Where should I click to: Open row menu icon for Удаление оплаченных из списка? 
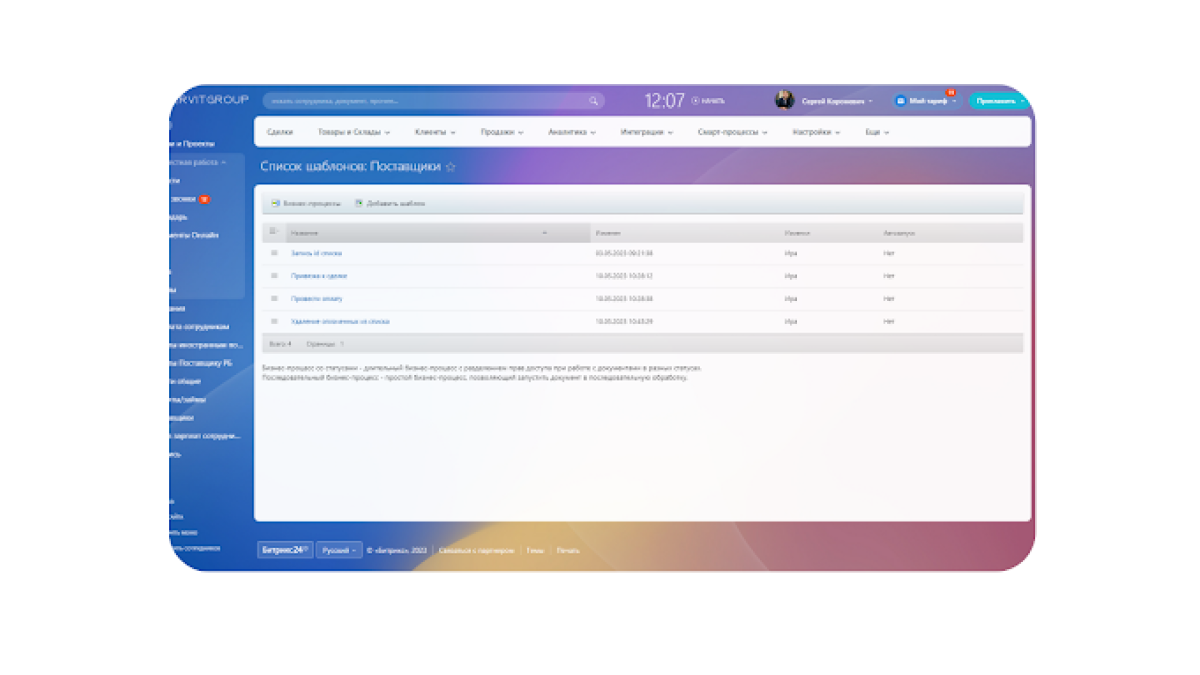point(274,322)
